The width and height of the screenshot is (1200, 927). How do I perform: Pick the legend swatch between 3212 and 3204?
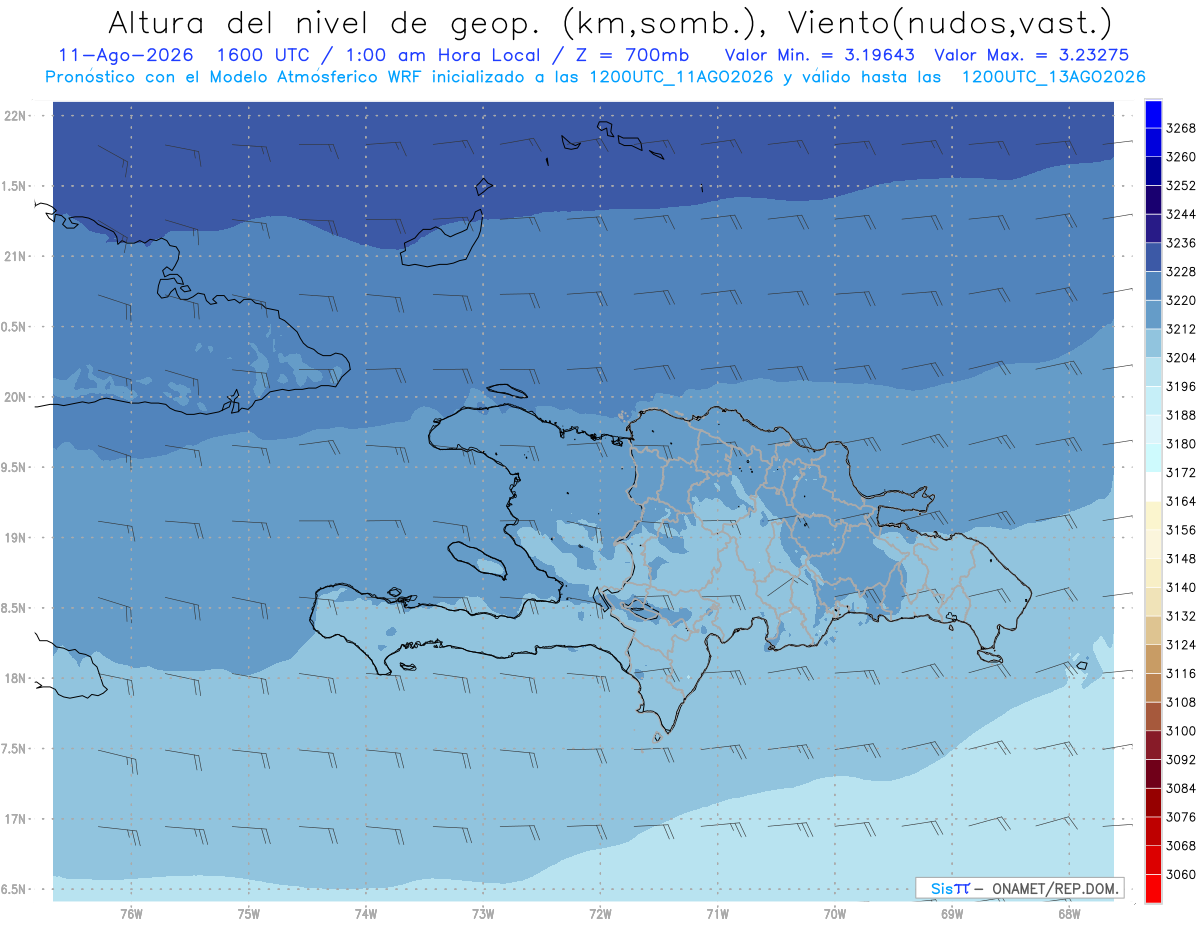coord(1152,343)
